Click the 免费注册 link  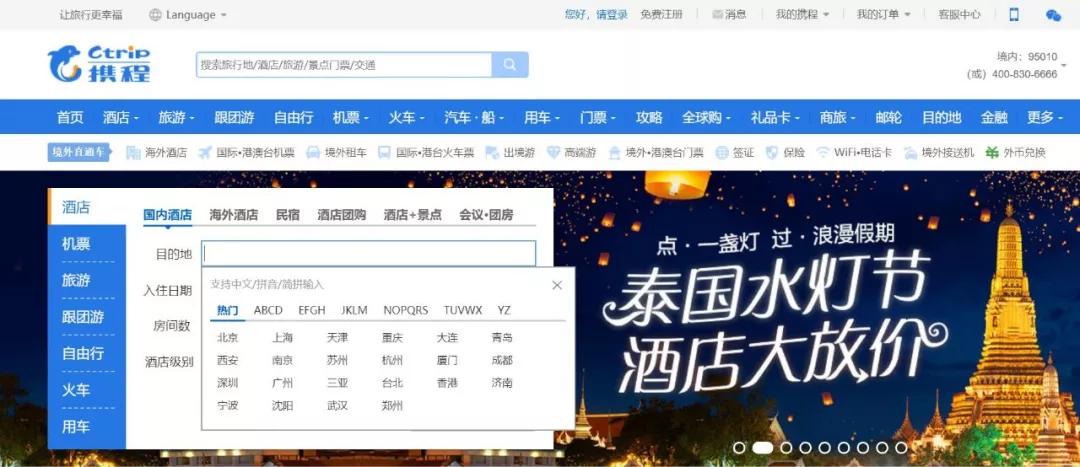(x=661, y=14)
